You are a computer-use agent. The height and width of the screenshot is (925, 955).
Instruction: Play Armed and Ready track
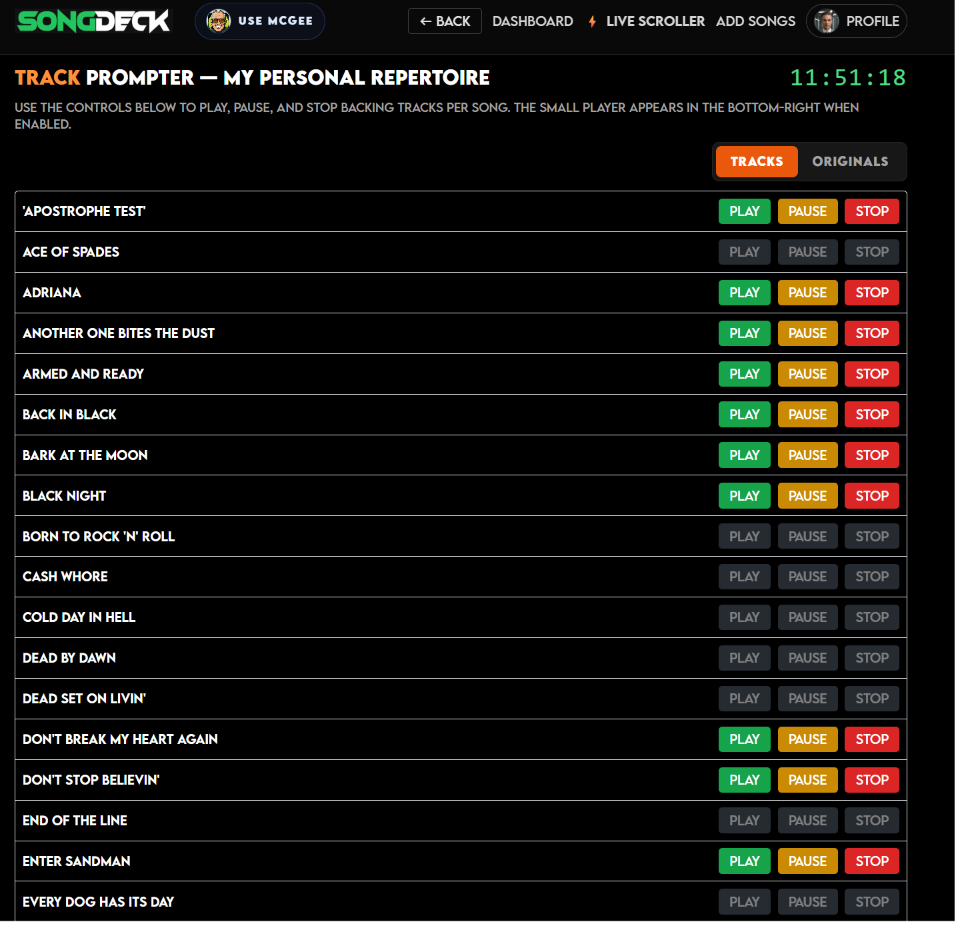744,374
